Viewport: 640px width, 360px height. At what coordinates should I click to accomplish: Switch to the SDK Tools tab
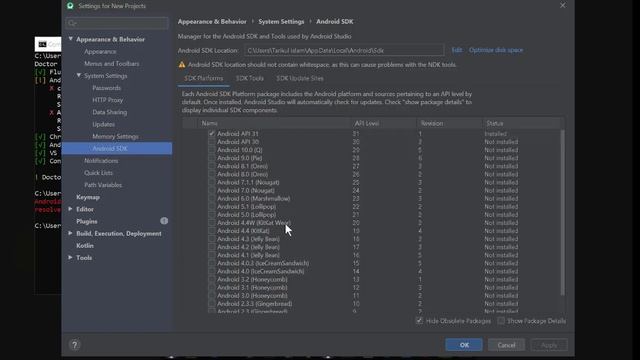tap(250, 78)
